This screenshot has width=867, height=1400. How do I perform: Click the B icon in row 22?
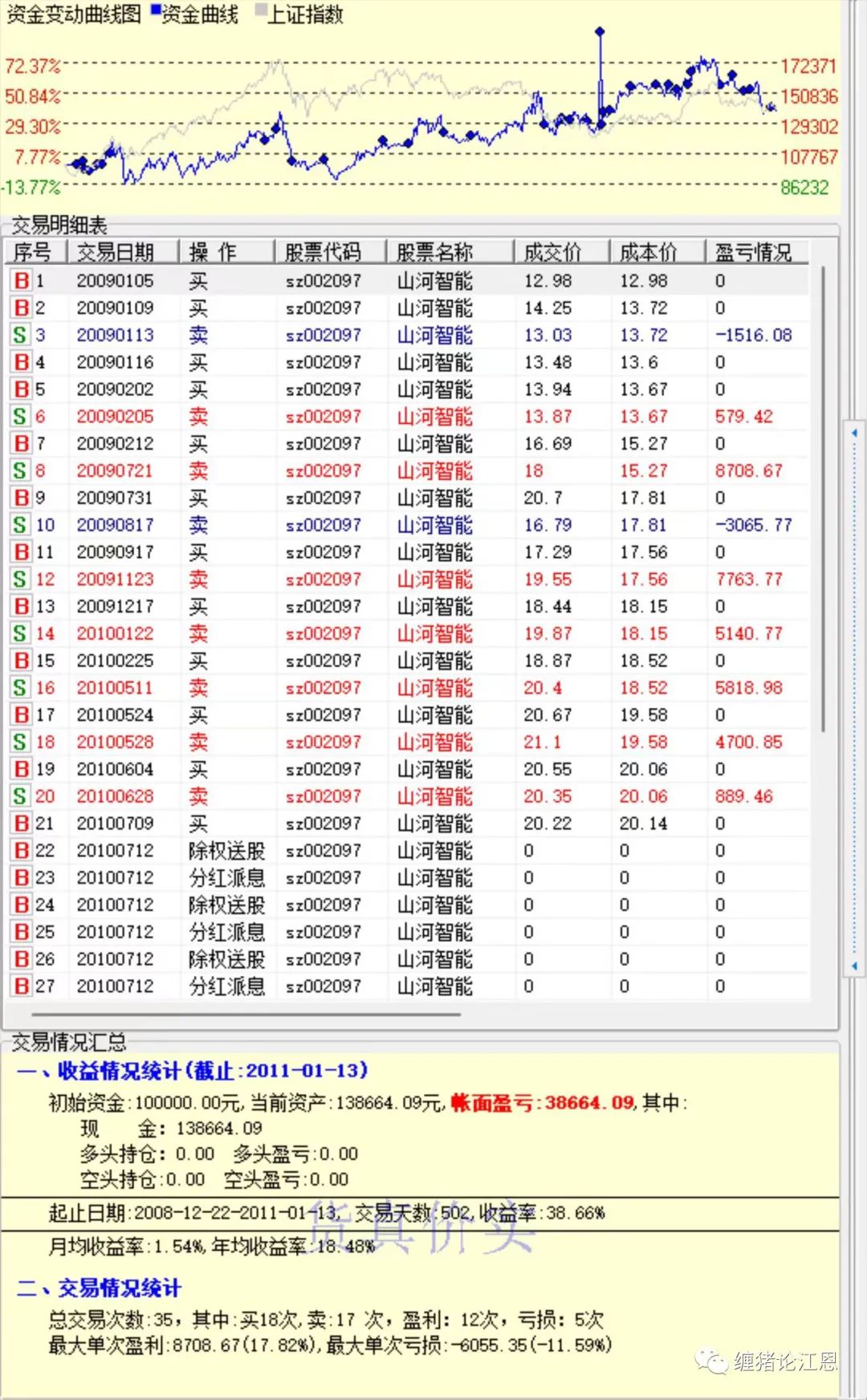[x=22, y=850]
